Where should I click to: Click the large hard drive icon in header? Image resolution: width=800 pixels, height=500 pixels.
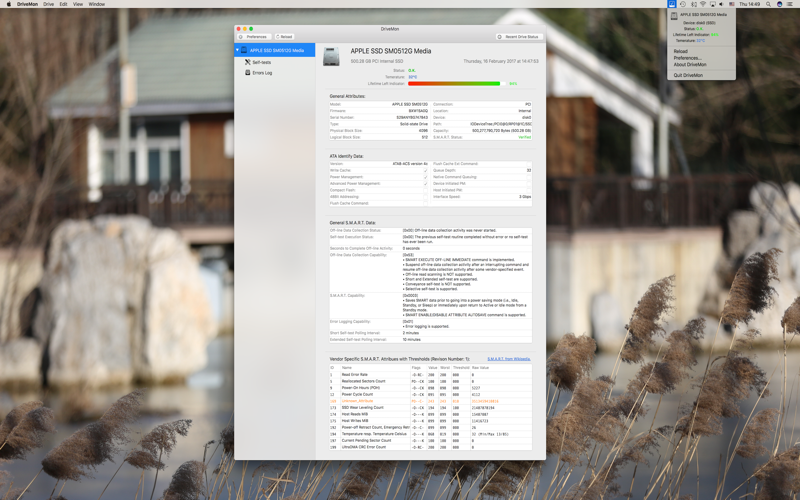[x=331, y=57]
